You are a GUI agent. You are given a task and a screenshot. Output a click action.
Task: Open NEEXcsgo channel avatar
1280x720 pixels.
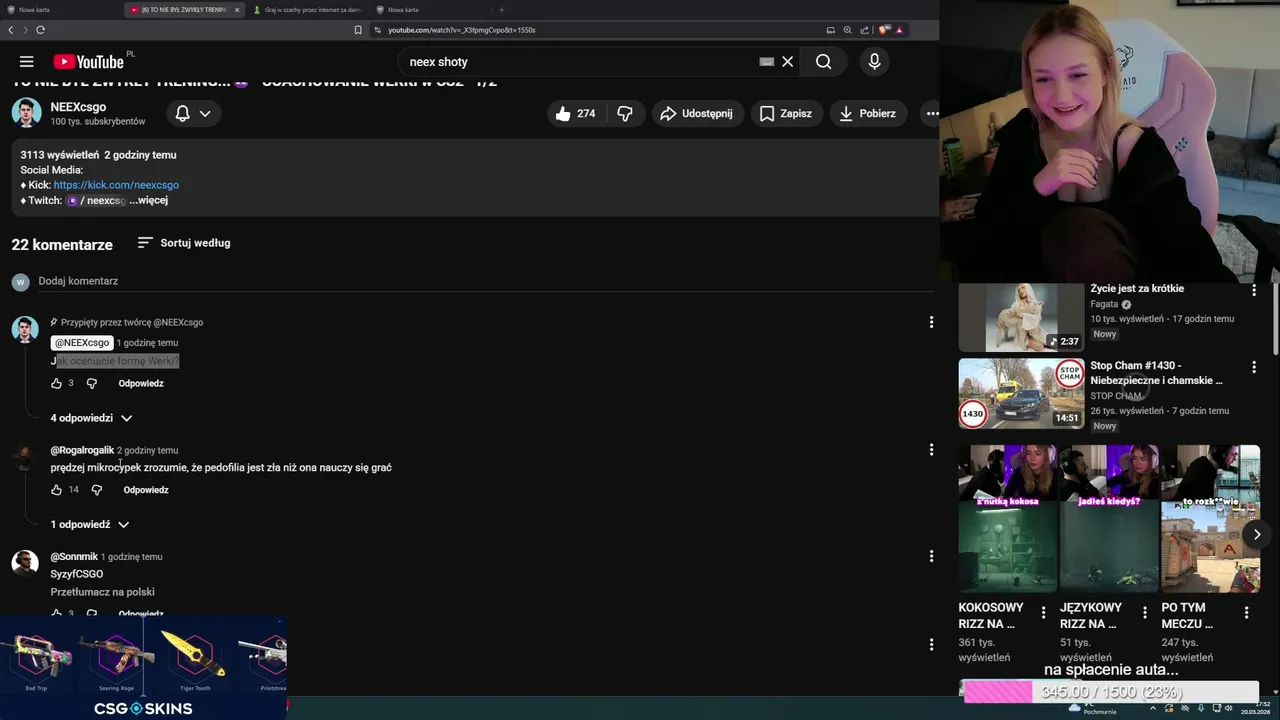[x=26, y=113]
